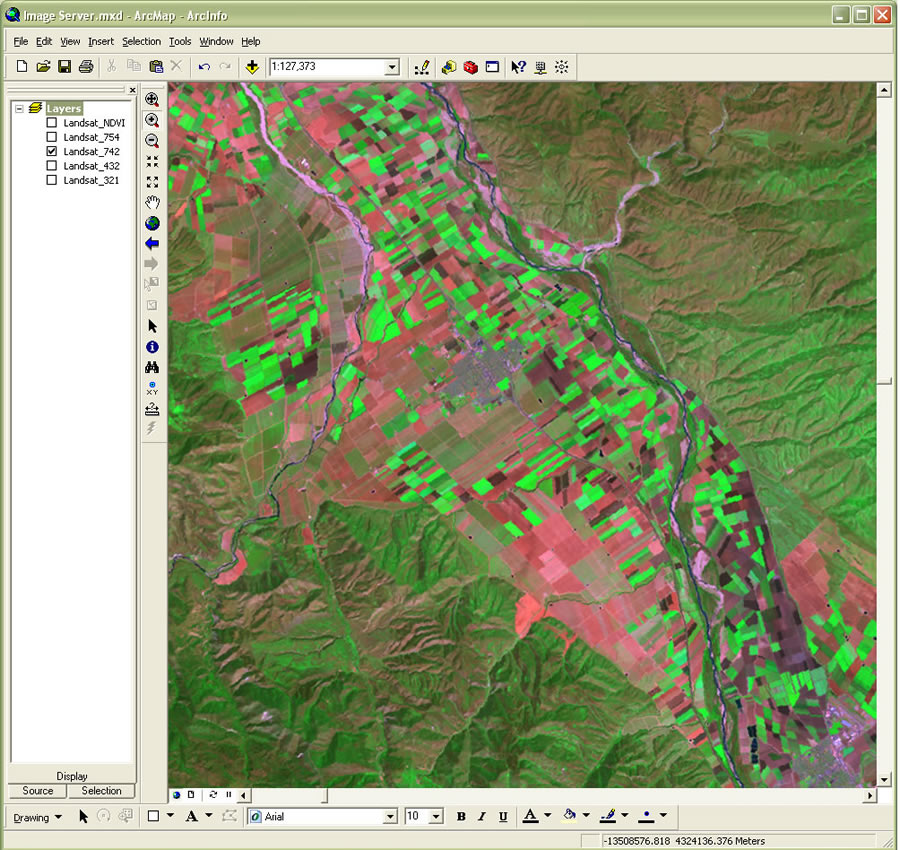Toggle Bold text formatting
This screenshot has height=850, width=900.
(x=461, y=816)
